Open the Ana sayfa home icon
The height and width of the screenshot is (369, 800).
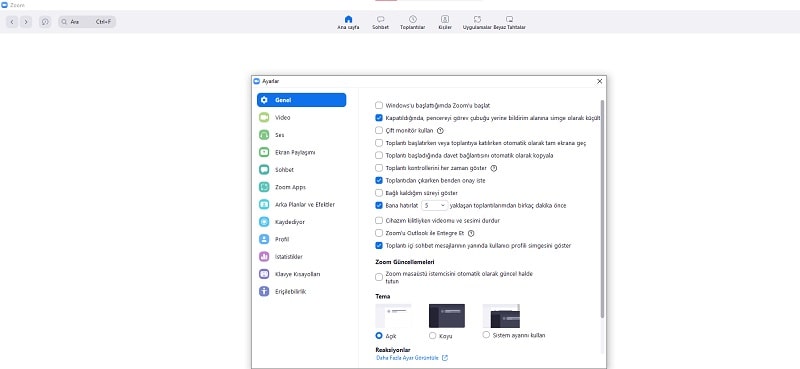point(348,19)
